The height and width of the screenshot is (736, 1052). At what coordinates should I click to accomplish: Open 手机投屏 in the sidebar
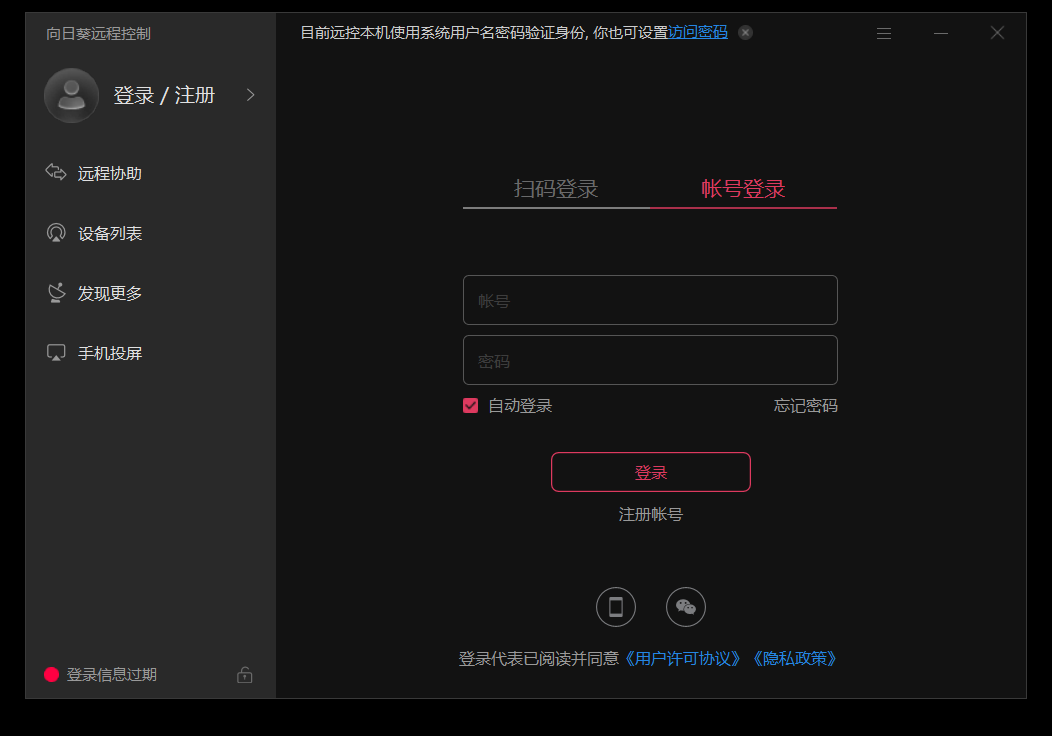point(109,353)
